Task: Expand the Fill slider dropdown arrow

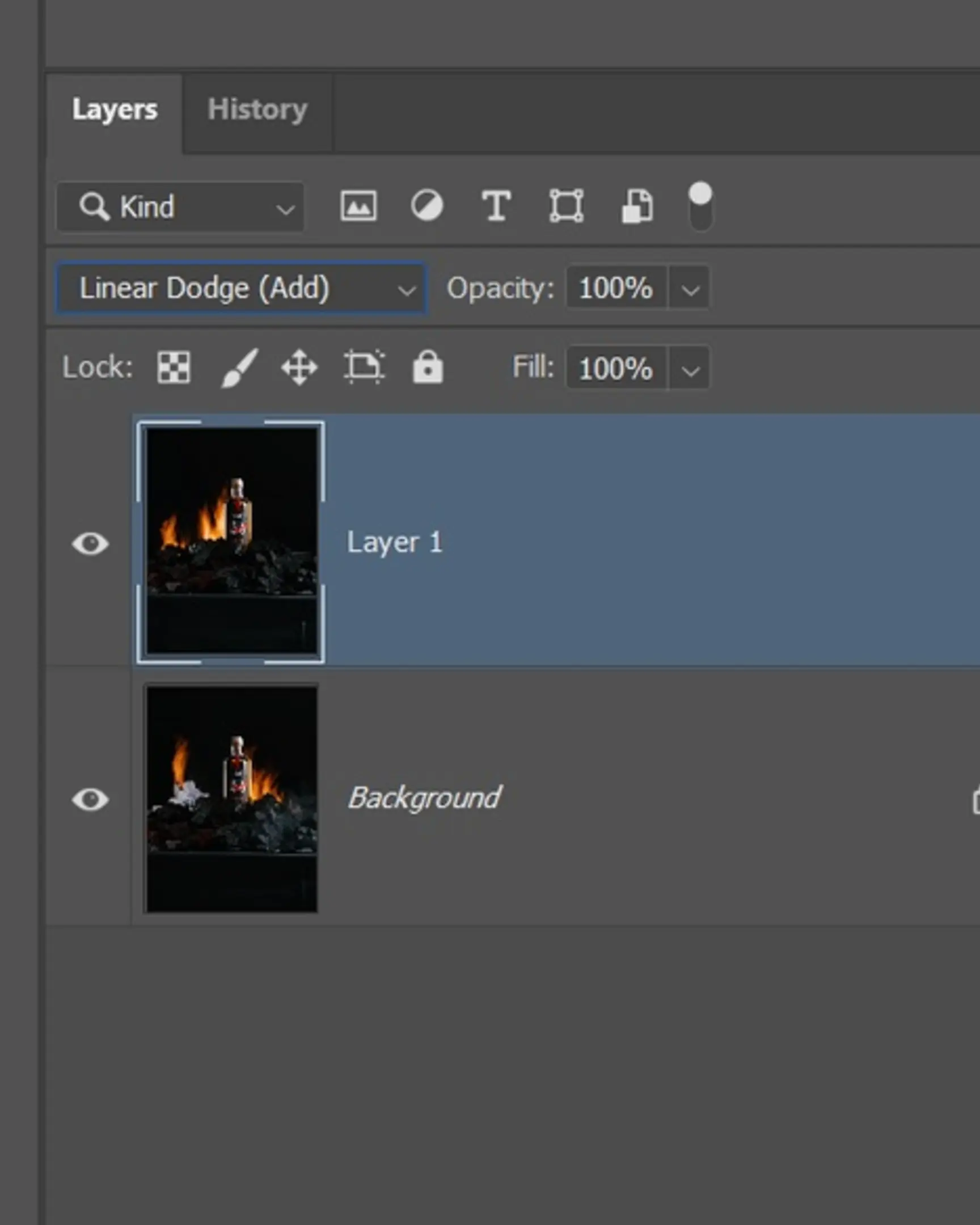Action: point(690,370)
